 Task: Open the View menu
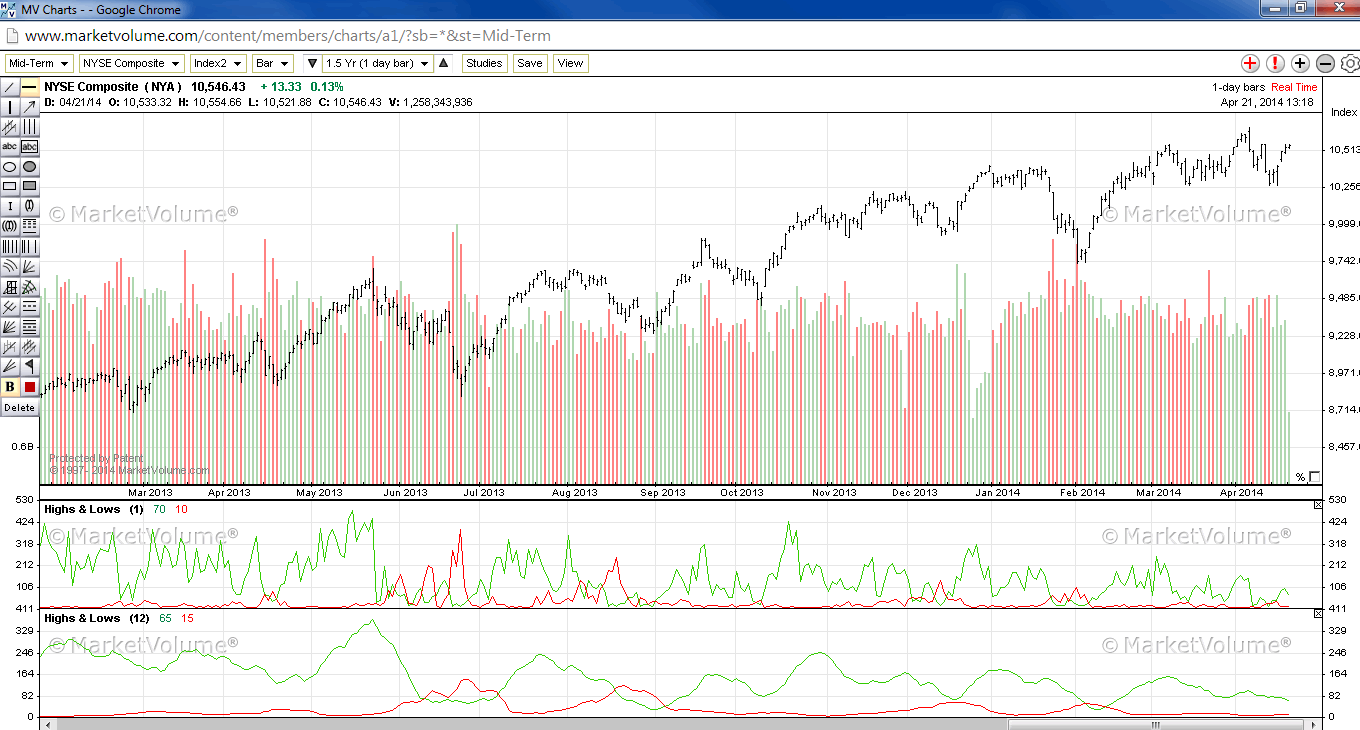coord(570,63)
